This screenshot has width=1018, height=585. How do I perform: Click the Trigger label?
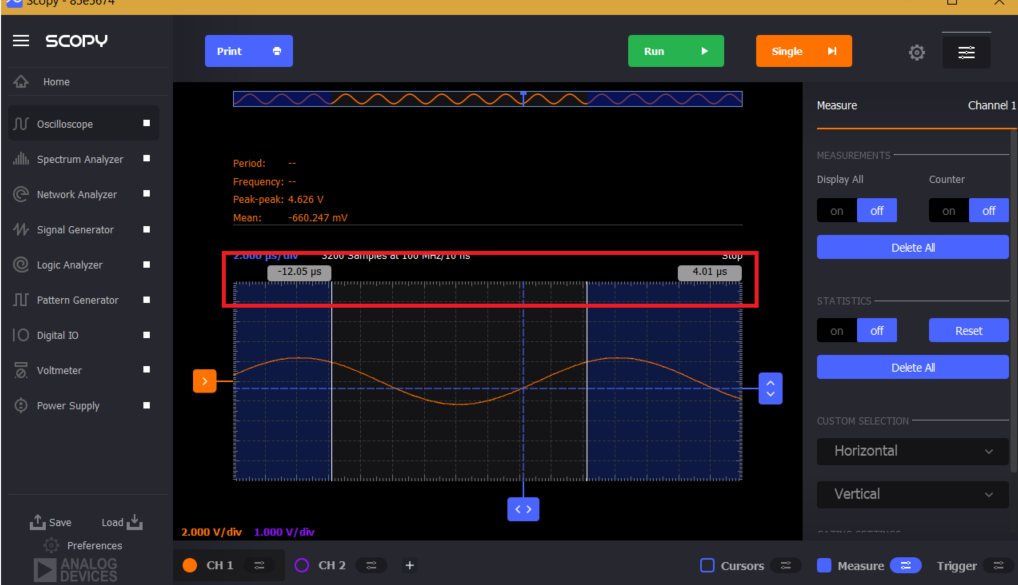[x=956, y=566]
